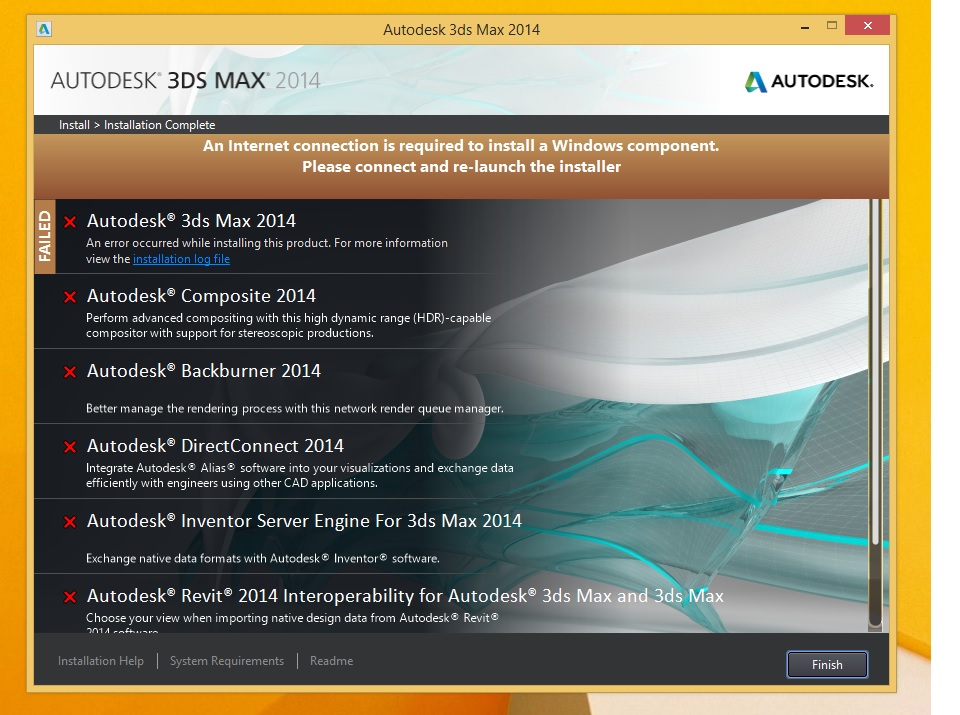Click the red X beside Autodesk Composite 2014

[70, 297]
